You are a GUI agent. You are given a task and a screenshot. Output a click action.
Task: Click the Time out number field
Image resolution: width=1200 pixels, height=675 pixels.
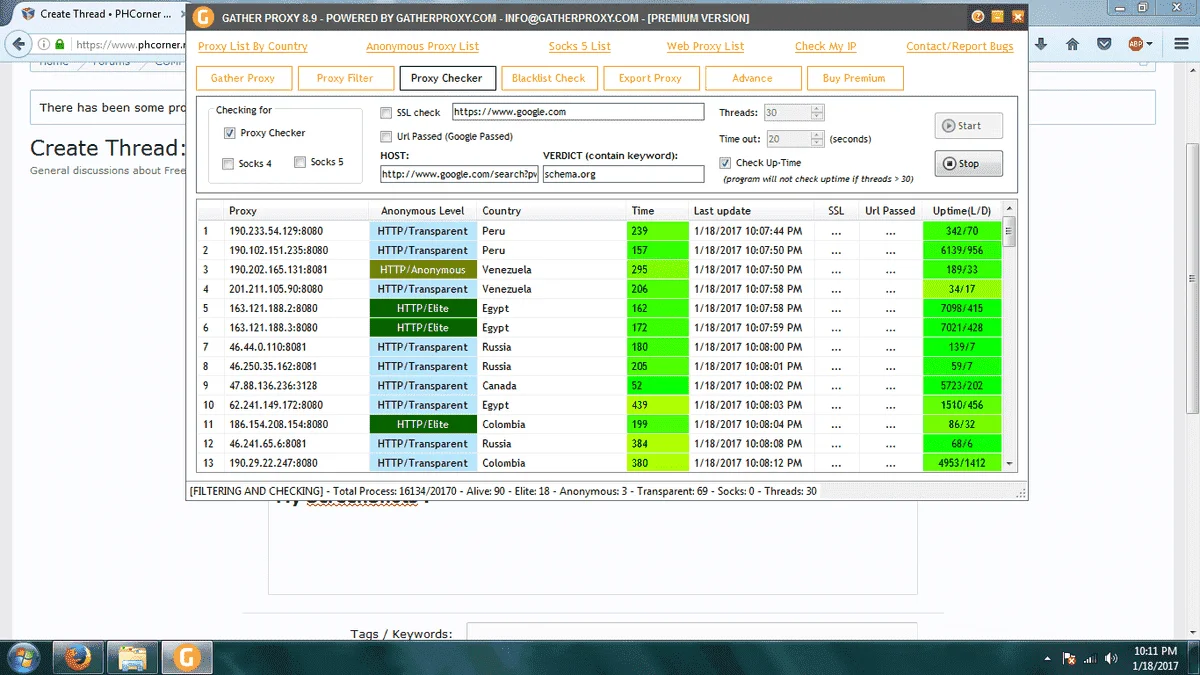(x=787, y=139)
